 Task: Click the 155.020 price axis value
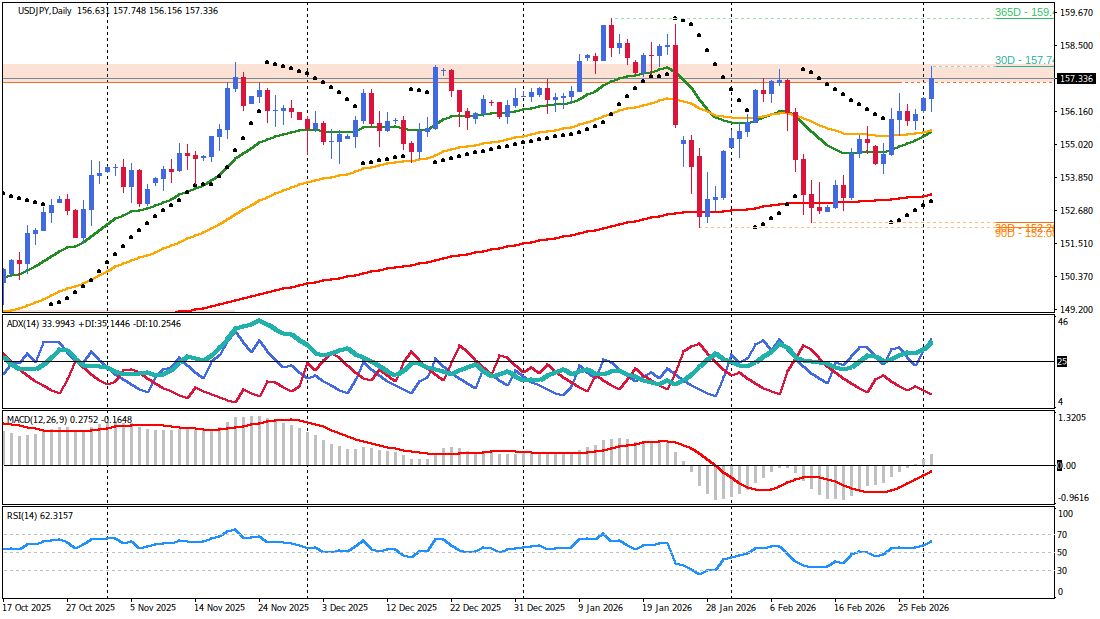[1077, 145]
